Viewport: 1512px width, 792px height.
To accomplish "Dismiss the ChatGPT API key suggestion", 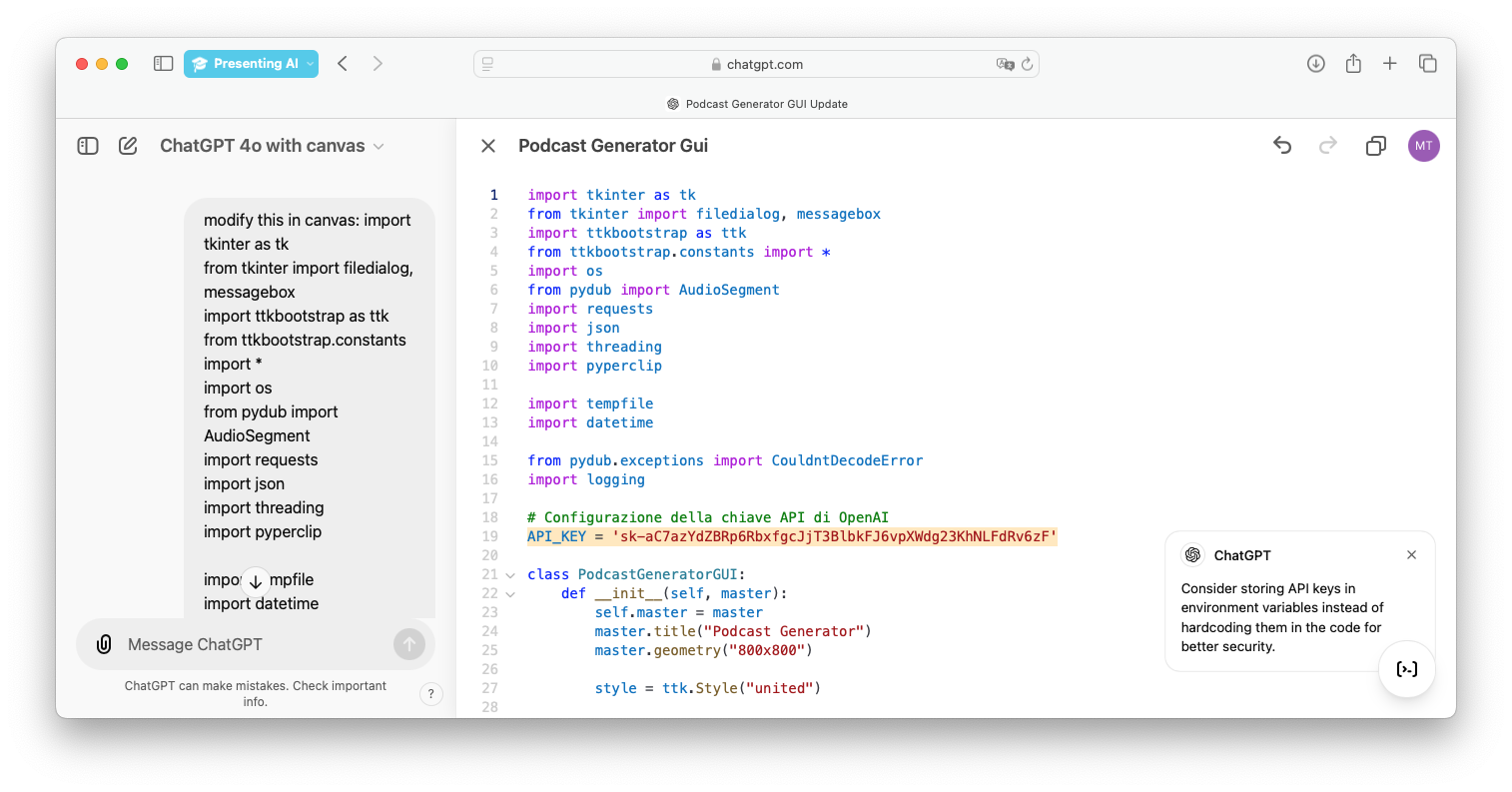I will (x=1411, y=555).
